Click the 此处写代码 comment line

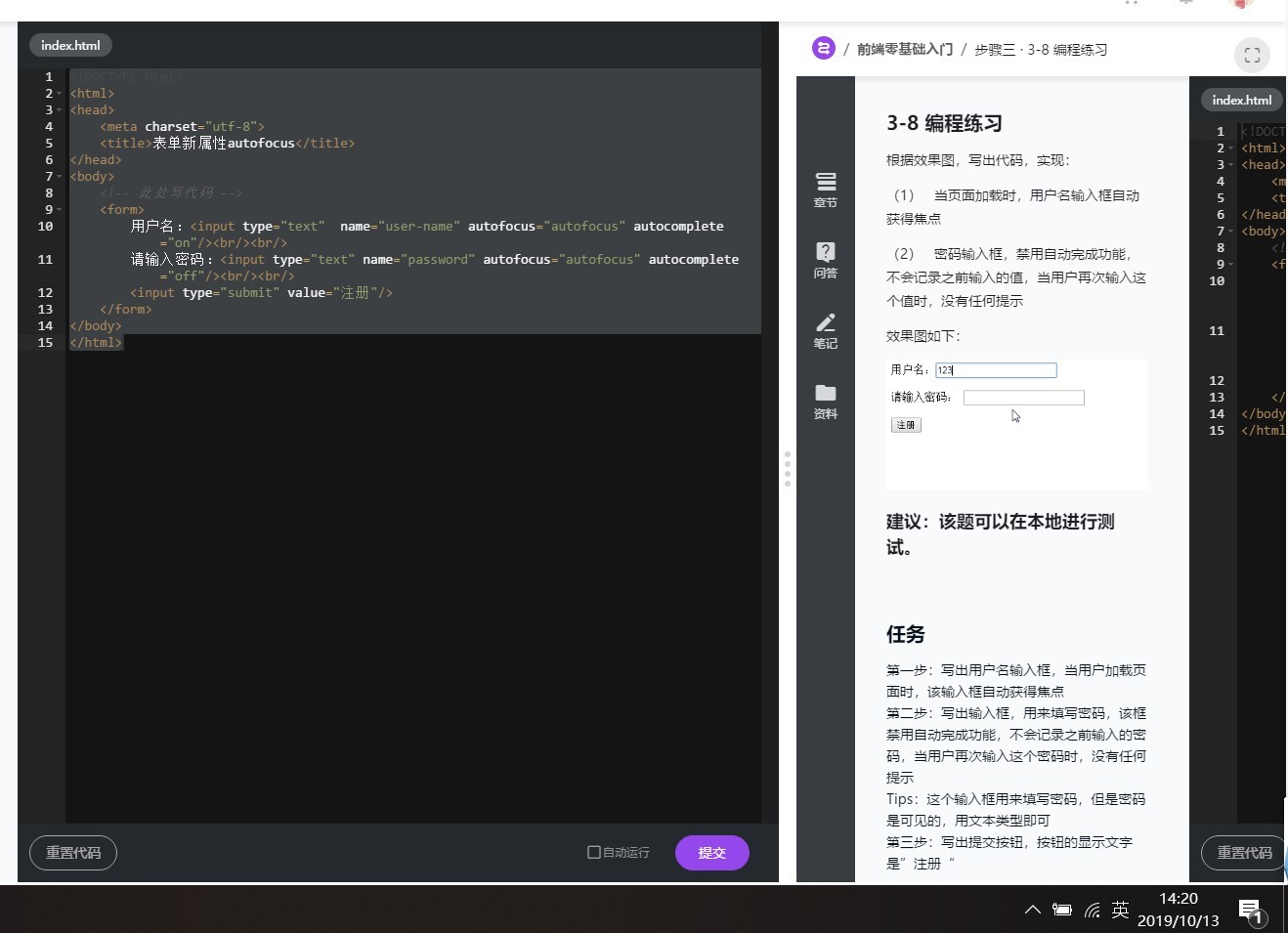pyautogui.click(x=170, y=193)
